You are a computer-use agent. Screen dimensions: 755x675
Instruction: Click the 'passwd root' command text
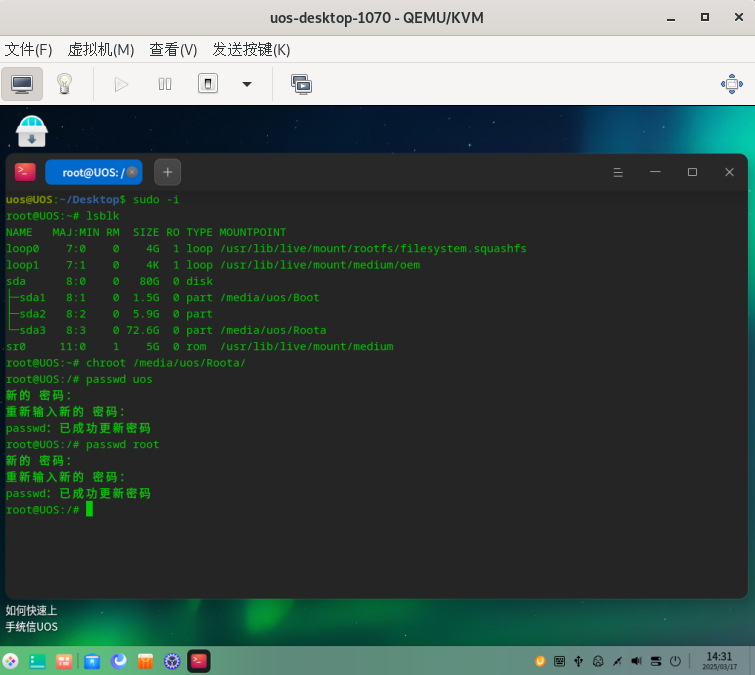[122, 445]
